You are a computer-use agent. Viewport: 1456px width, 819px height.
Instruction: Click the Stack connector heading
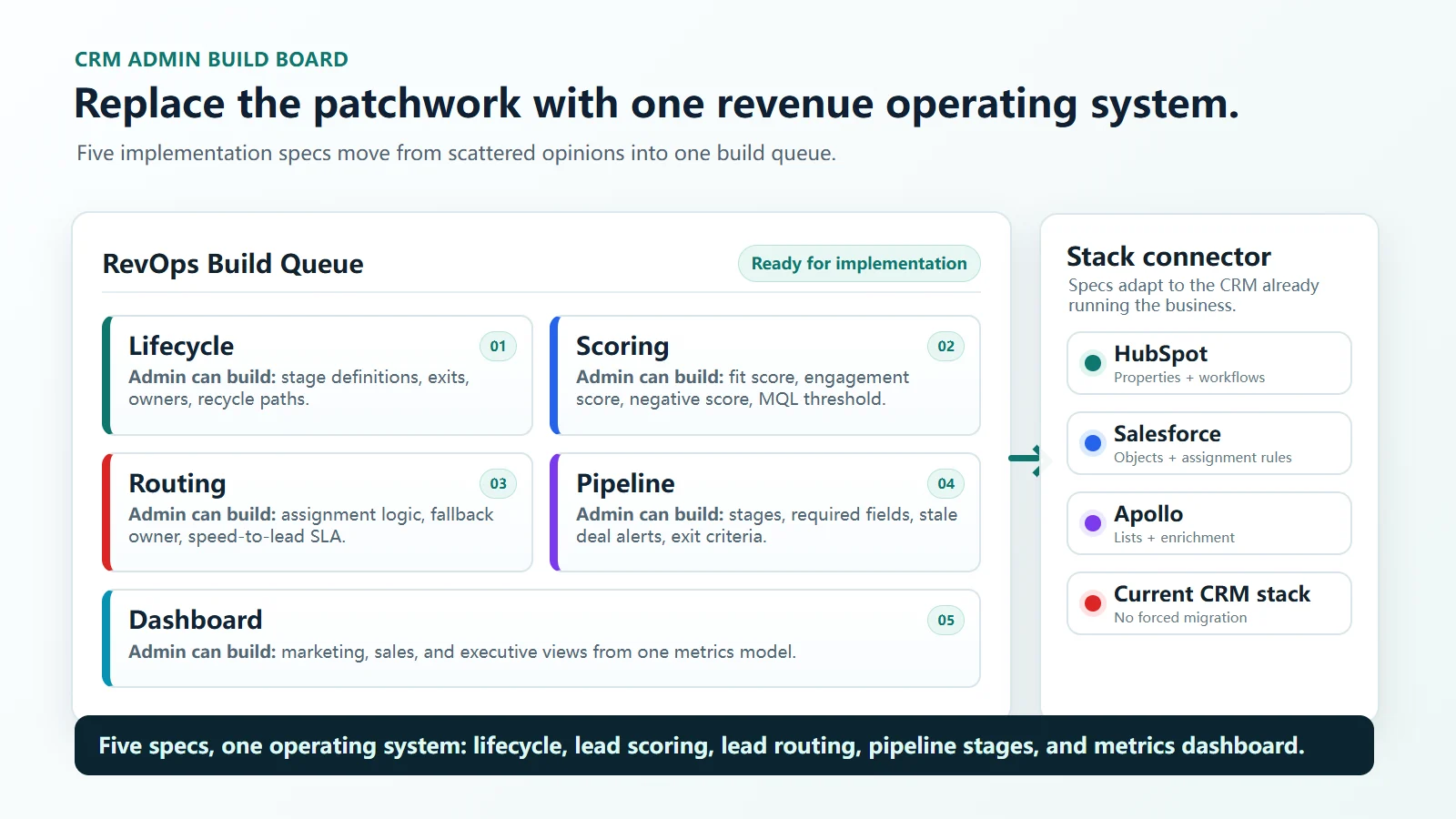pos(1168,257)
